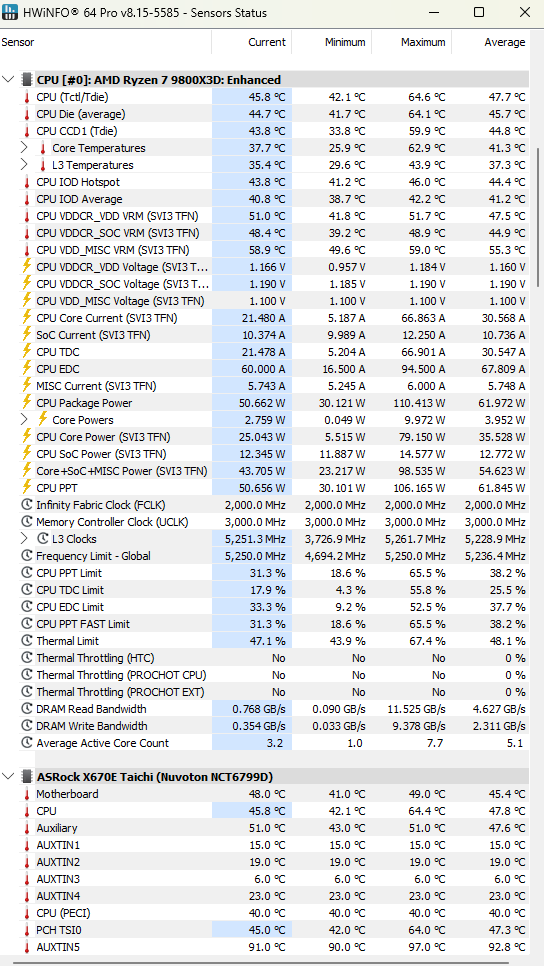
Task: Expand the L3 Clocks group
Action: 24,538
